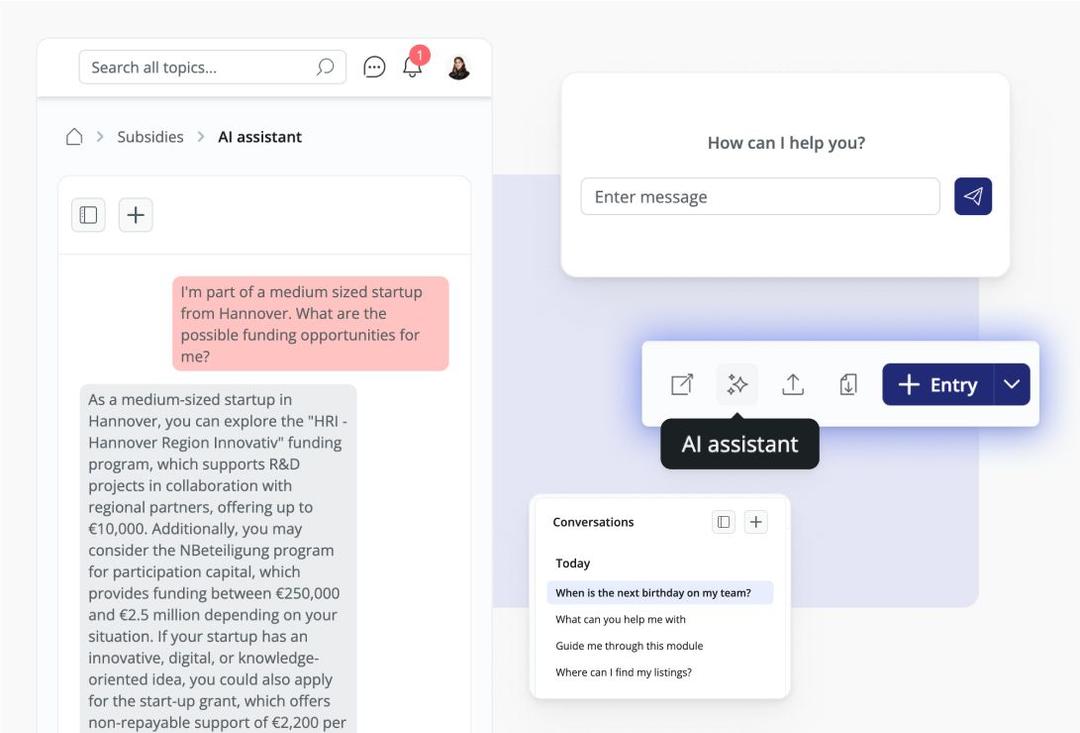Navigate to Subsidies breadcrumb link
The image size is (1080, 733).
pyautogui.click(x=150, y=137)
